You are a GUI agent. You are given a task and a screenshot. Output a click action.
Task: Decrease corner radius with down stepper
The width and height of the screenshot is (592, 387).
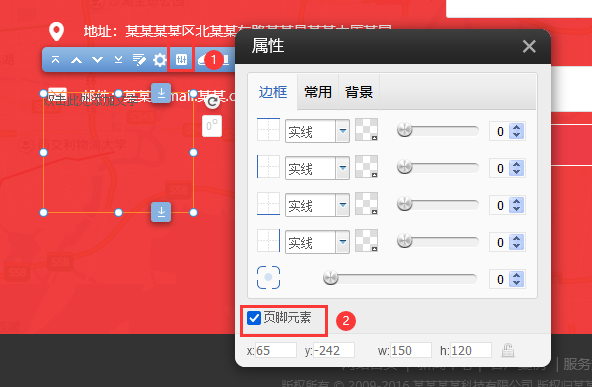click(x=516, y=283)
